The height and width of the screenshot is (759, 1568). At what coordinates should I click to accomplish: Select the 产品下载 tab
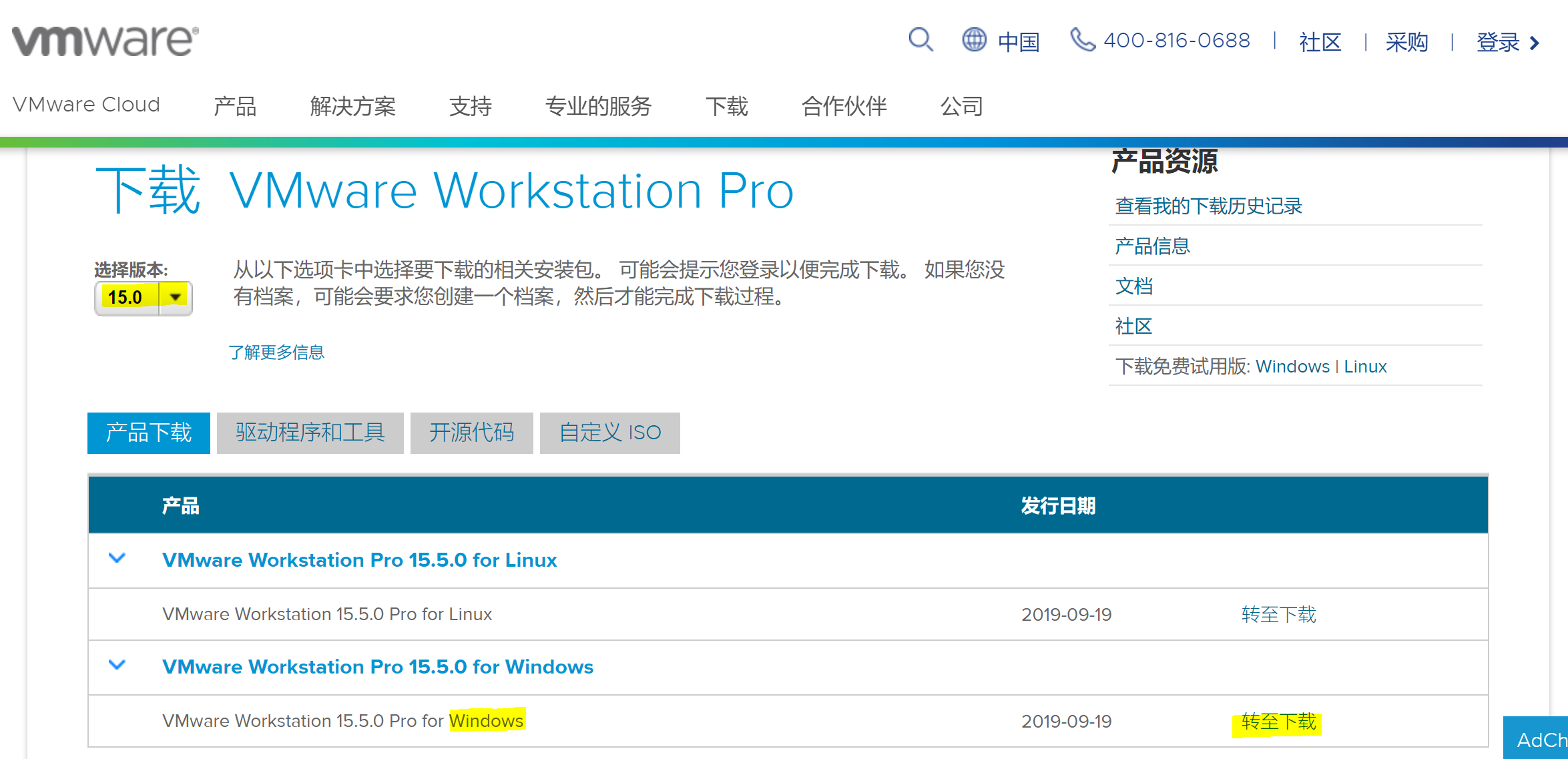pyautogui.click(x=148, y=433)
